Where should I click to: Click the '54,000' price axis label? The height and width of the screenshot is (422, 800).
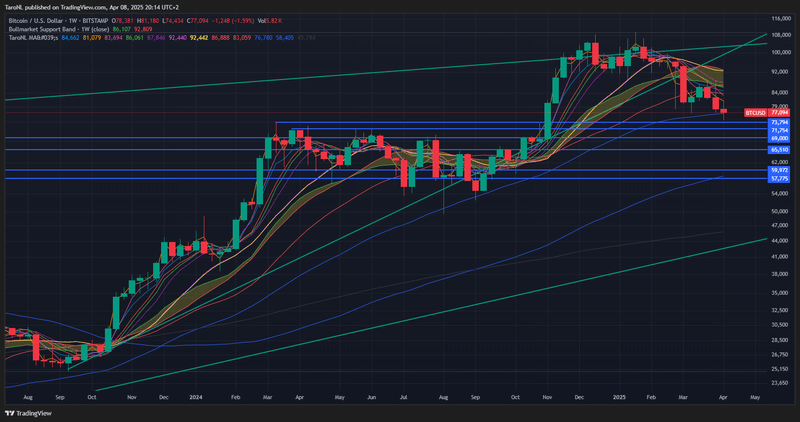pos(779,194)
